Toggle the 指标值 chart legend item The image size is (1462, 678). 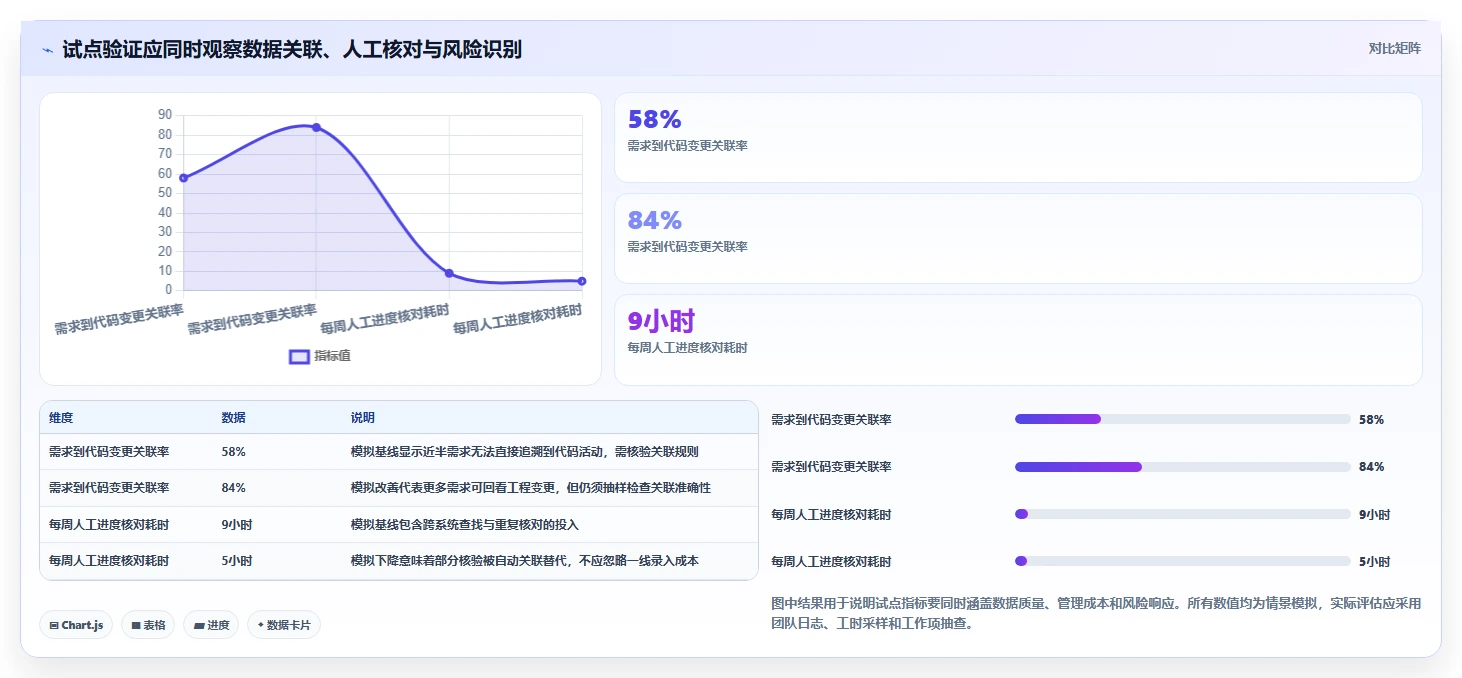pos(320,356)
